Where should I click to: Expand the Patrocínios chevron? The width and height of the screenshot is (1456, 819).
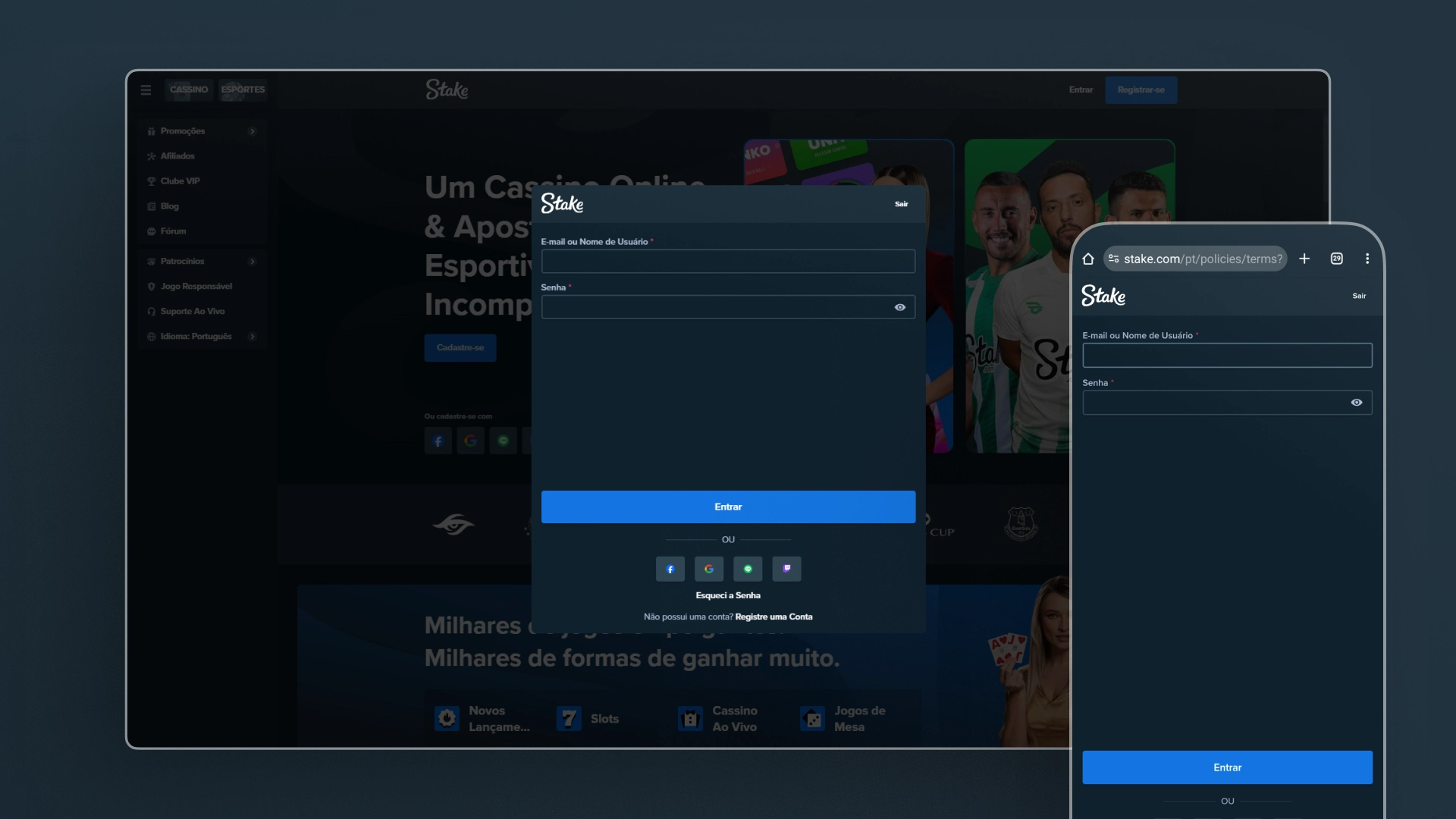coord(253,261)
